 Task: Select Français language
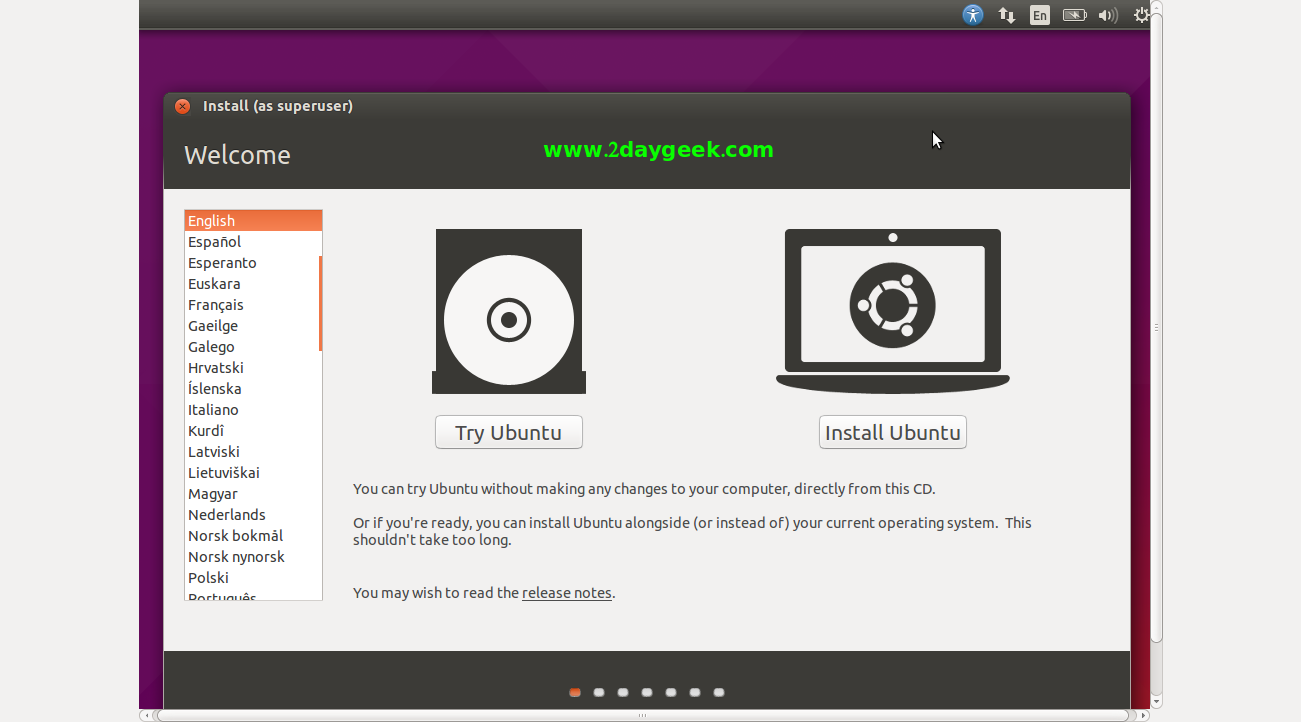tap(252, 305)
